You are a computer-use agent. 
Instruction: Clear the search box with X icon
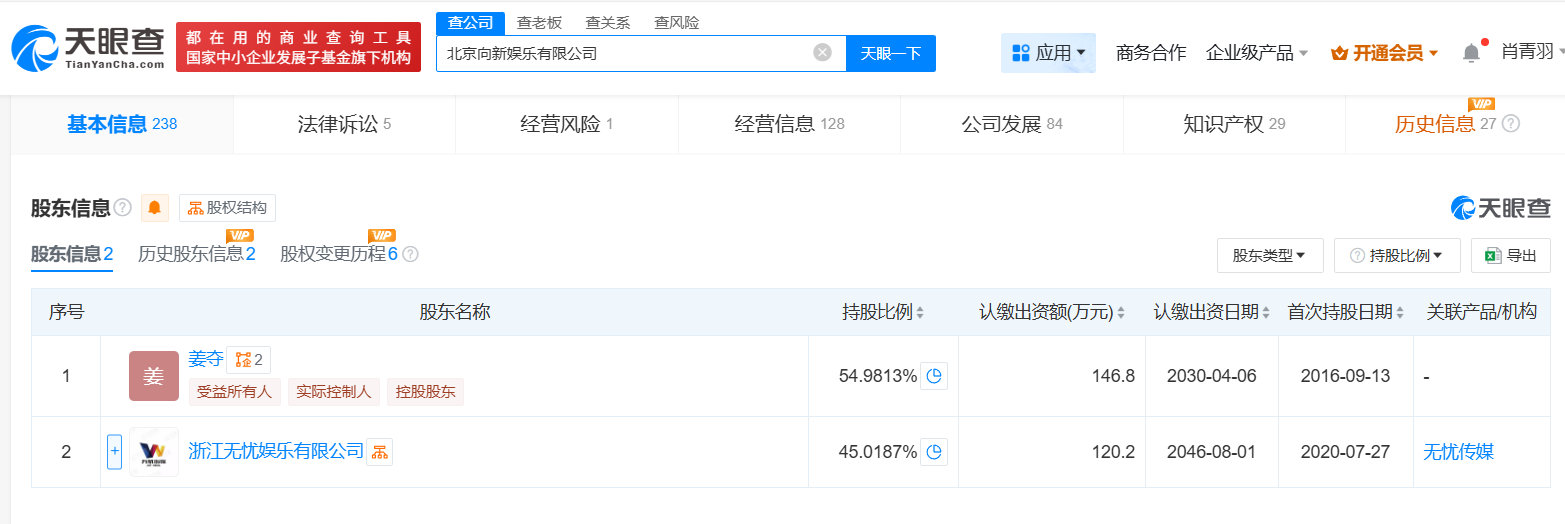[822, 53]
